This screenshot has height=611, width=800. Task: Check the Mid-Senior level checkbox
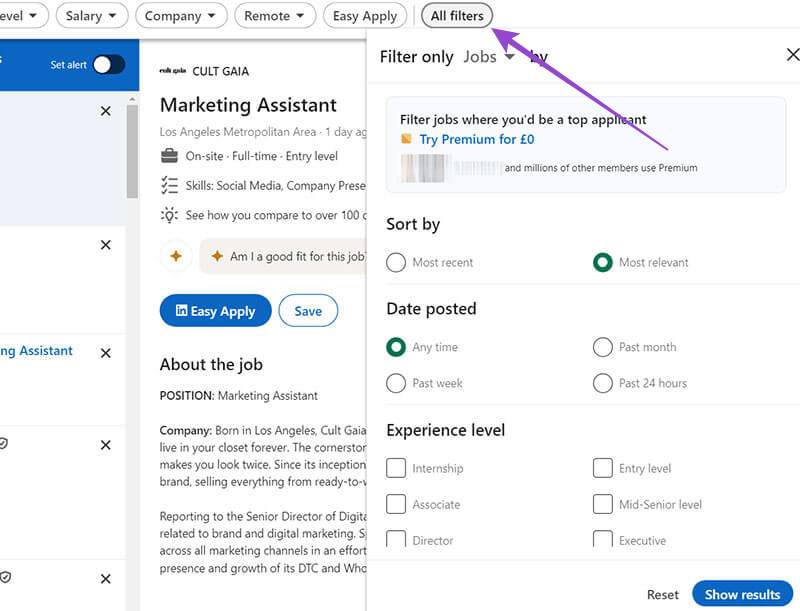[604, 504]
